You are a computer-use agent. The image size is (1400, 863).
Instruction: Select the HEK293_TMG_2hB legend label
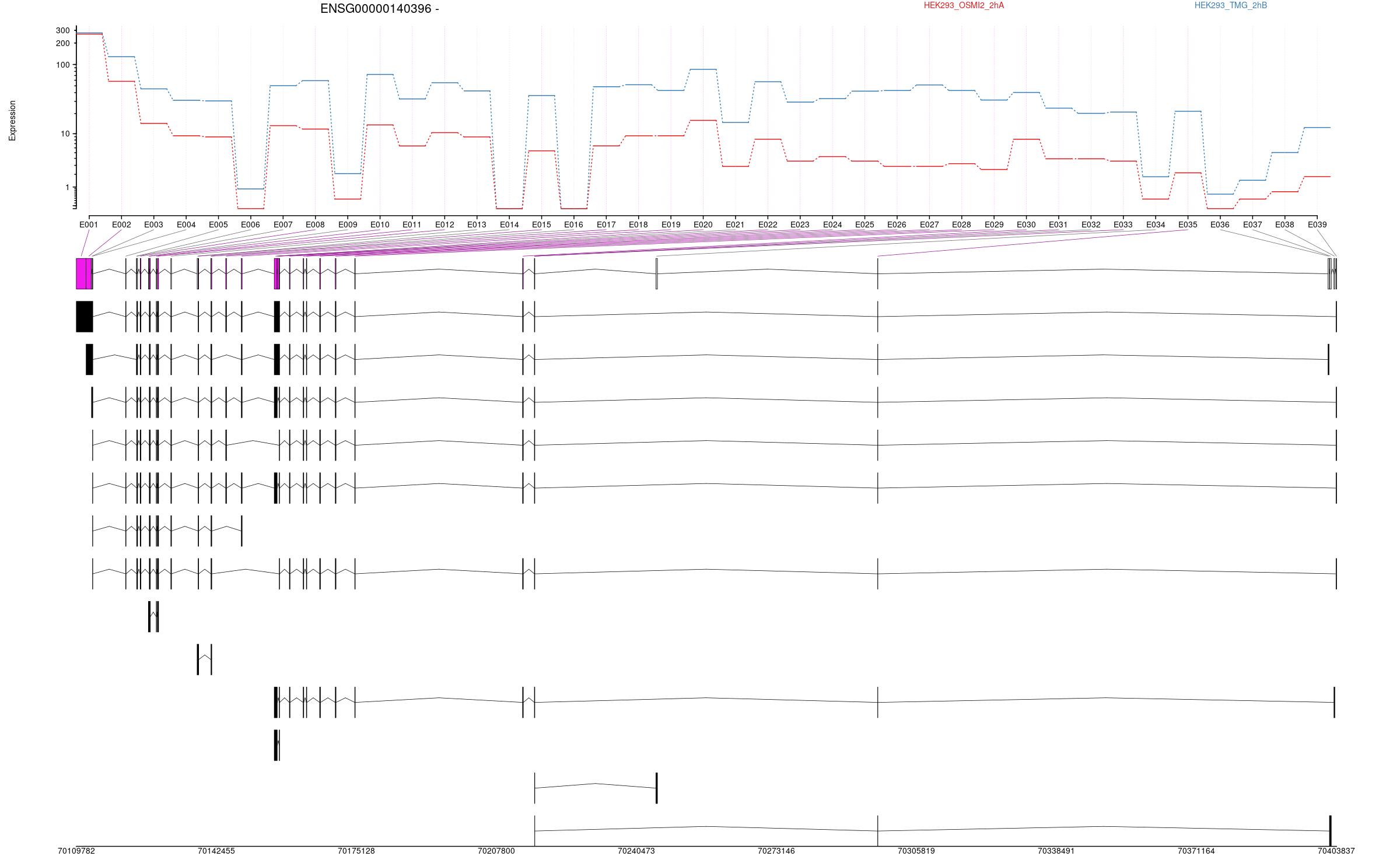1230,5
